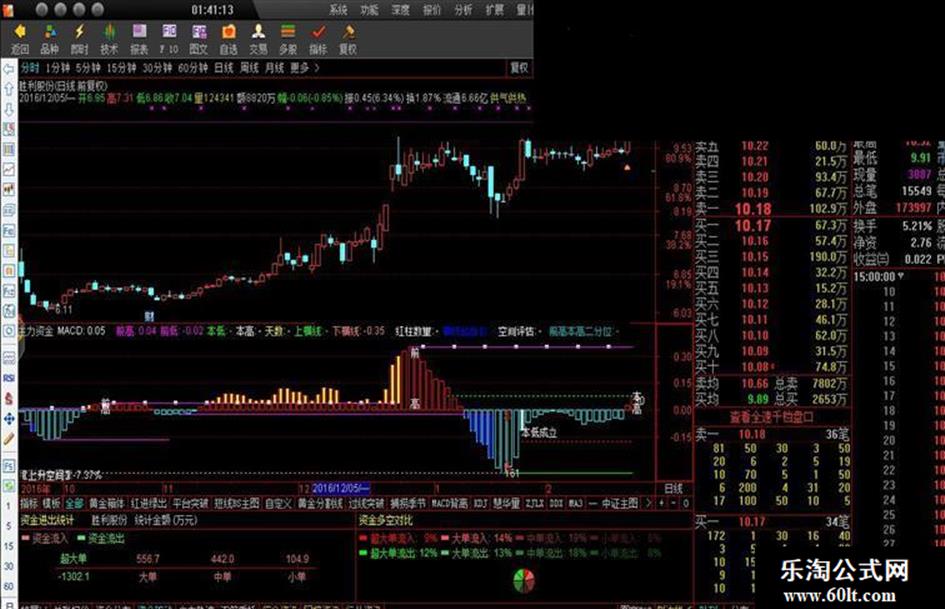Select the 即时 lightning toolbar icon
Viewport: 945px width, 609px height.
pos(80,39)
